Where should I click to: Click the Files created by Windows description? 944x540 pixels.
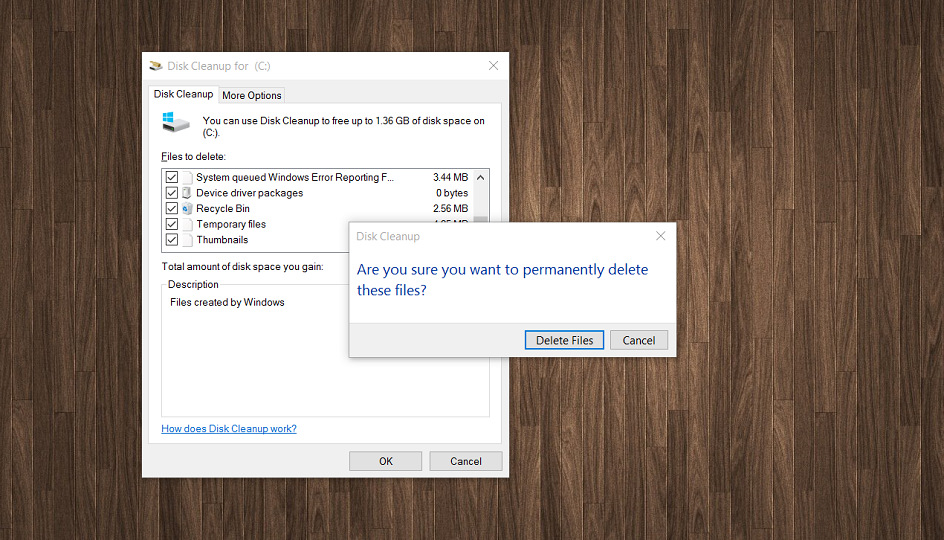point(227,302)
